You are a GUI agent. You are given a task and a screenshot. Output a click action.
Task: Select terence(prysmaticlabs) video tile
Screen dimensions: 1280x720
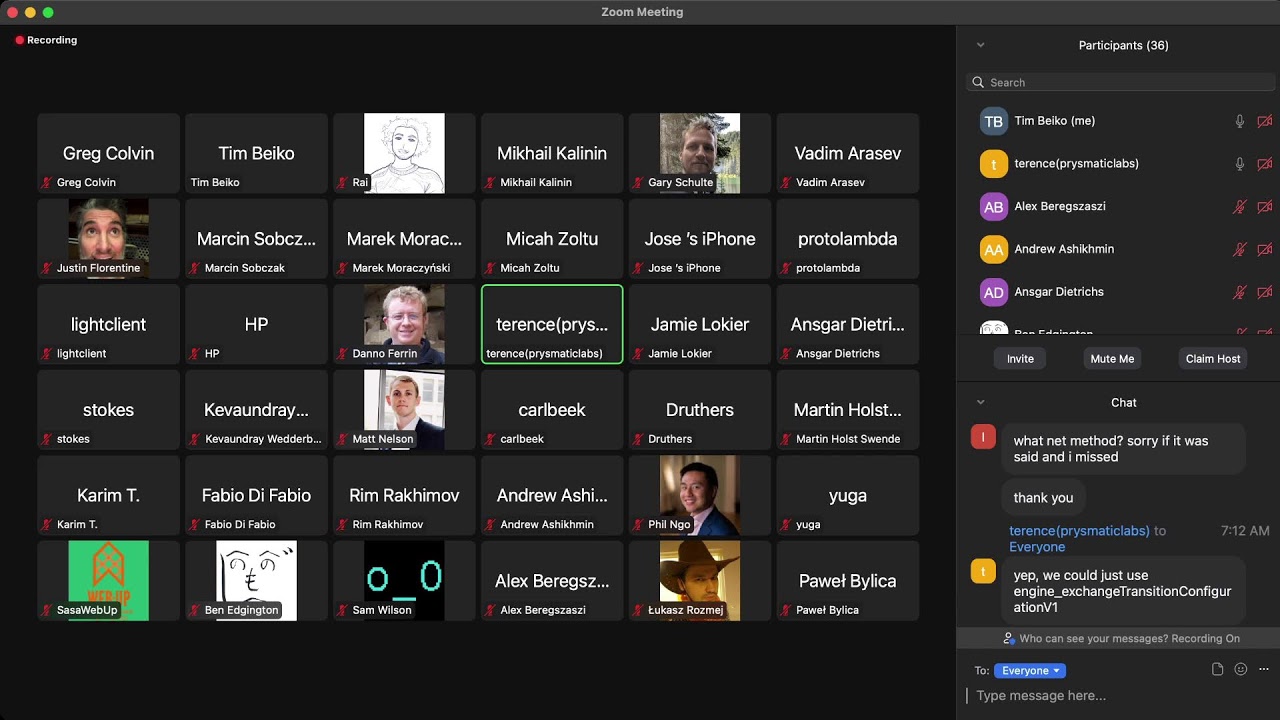point(551,324)
